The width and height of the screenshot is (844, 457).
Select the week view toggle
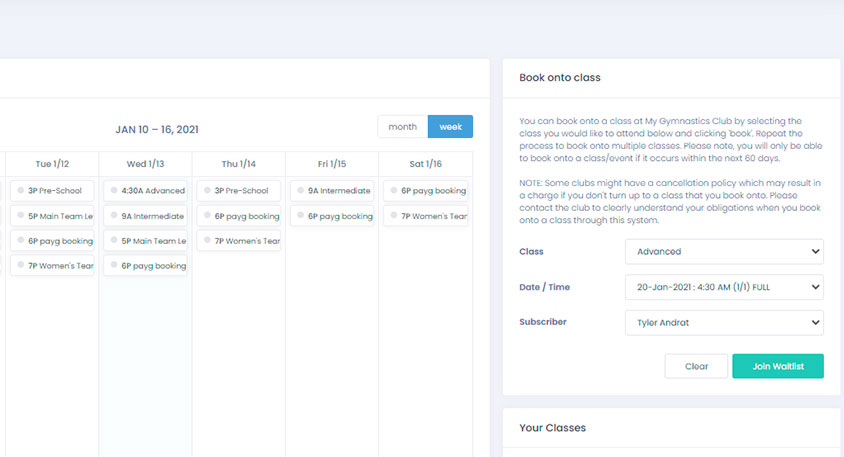click(450, 127)
